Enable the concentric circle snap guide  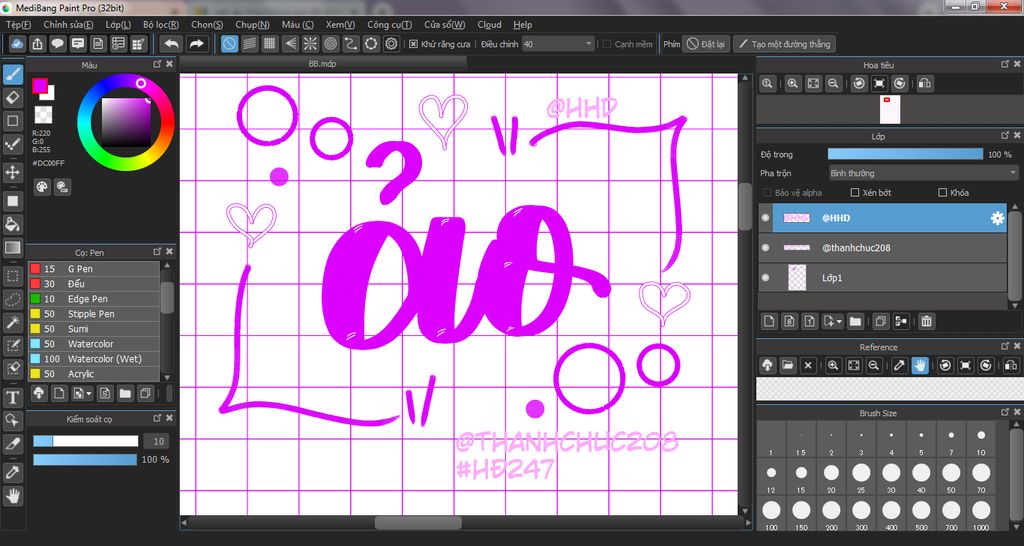point(330,44)
